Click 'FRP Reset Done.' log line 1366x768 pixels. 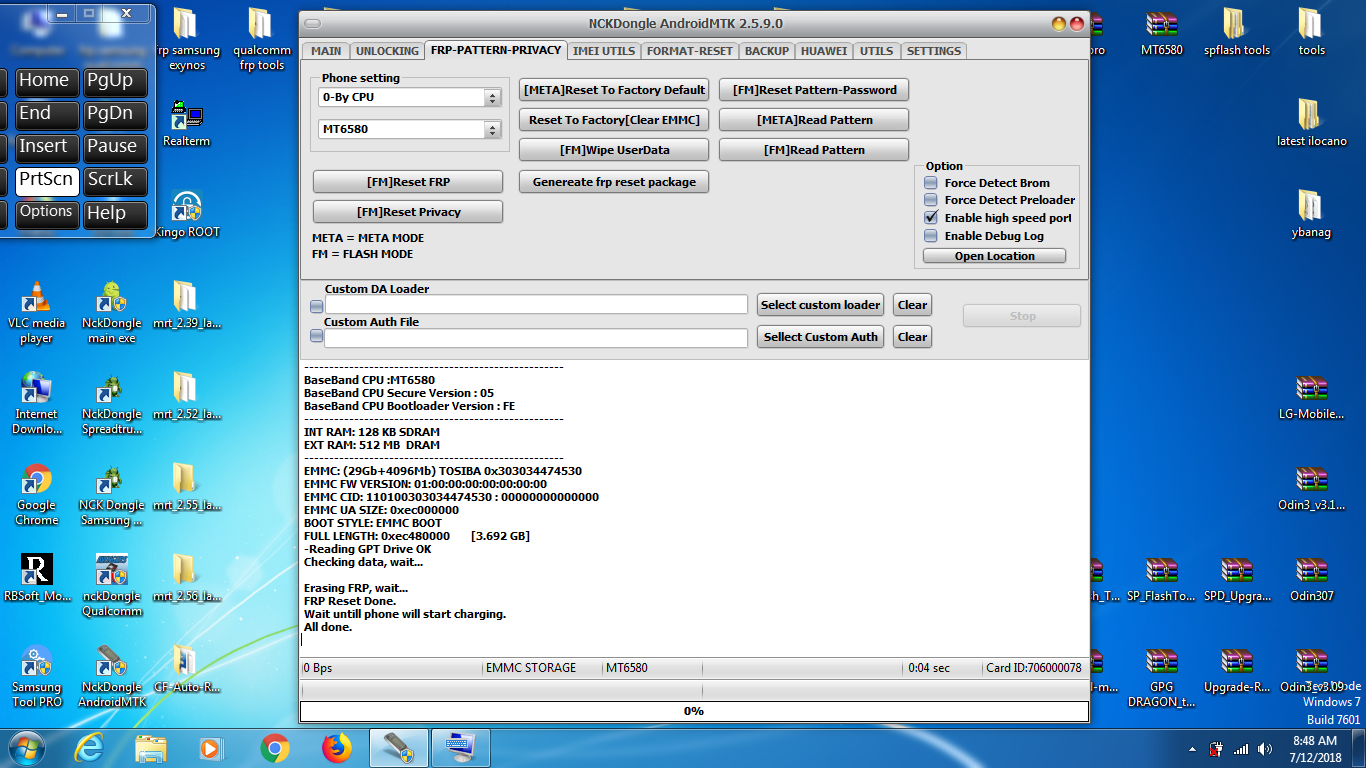[350, 601]
